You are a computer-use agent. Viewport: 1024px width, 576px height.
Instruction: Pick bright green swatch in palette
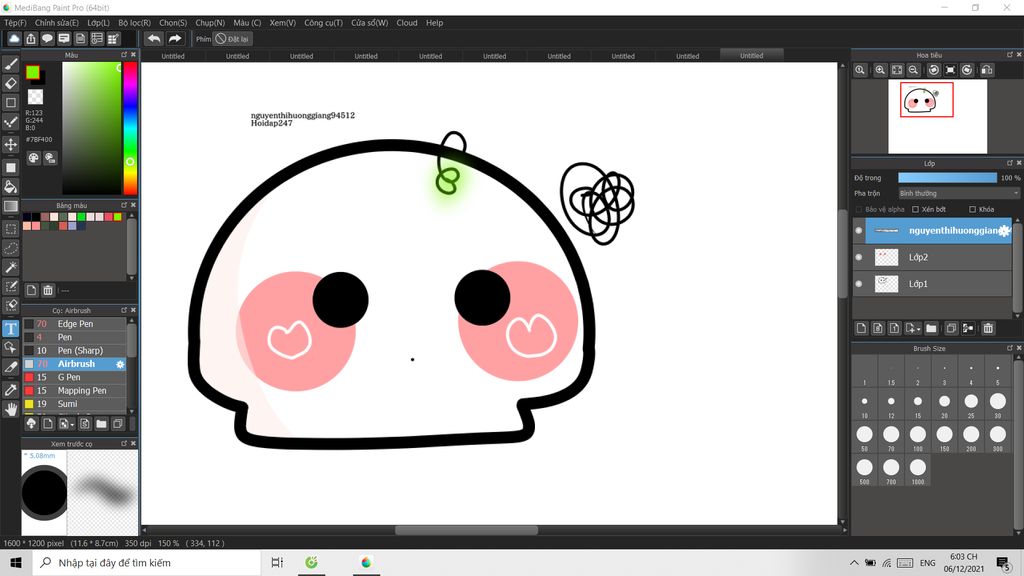[x=82, y=217]
